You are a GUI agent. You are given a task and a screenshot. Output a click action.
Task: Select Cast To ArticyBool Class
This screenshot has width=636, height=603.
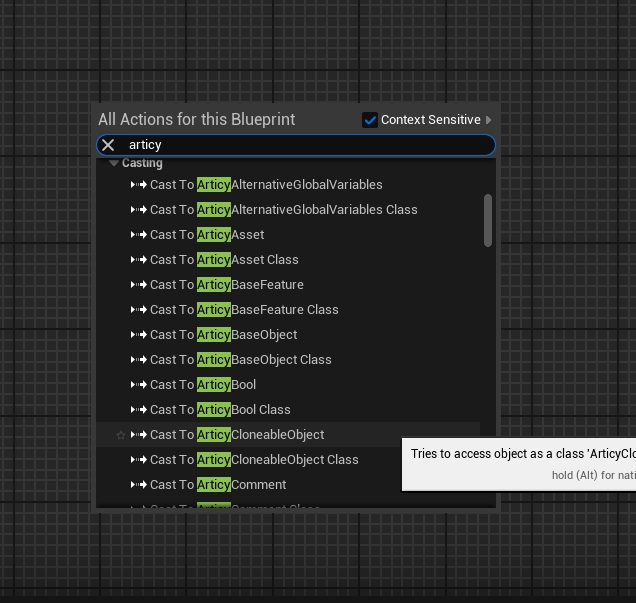(220, 410)
